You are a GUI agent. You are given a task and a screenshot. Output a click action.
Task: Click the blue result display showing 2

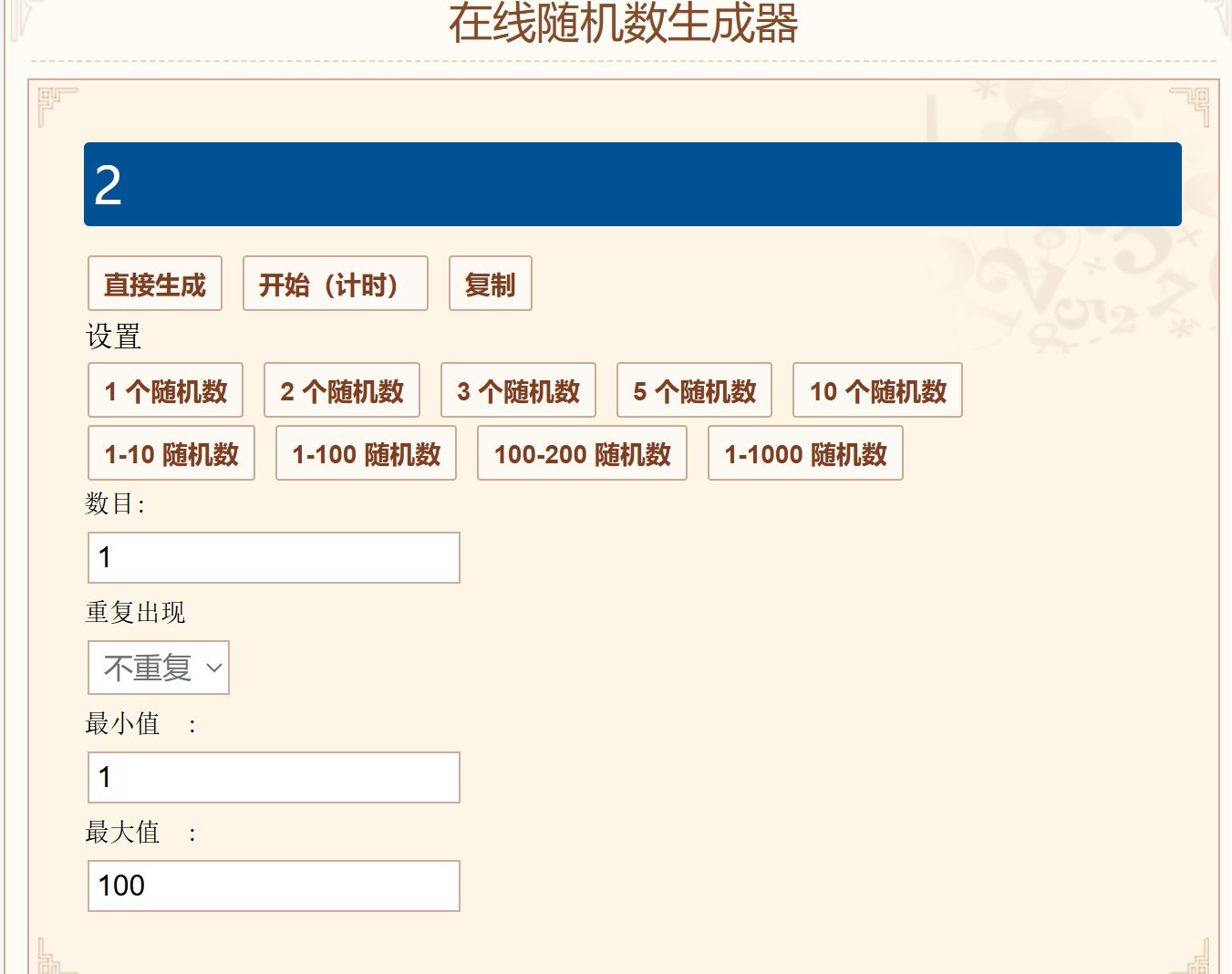click(x=633, y=184)
